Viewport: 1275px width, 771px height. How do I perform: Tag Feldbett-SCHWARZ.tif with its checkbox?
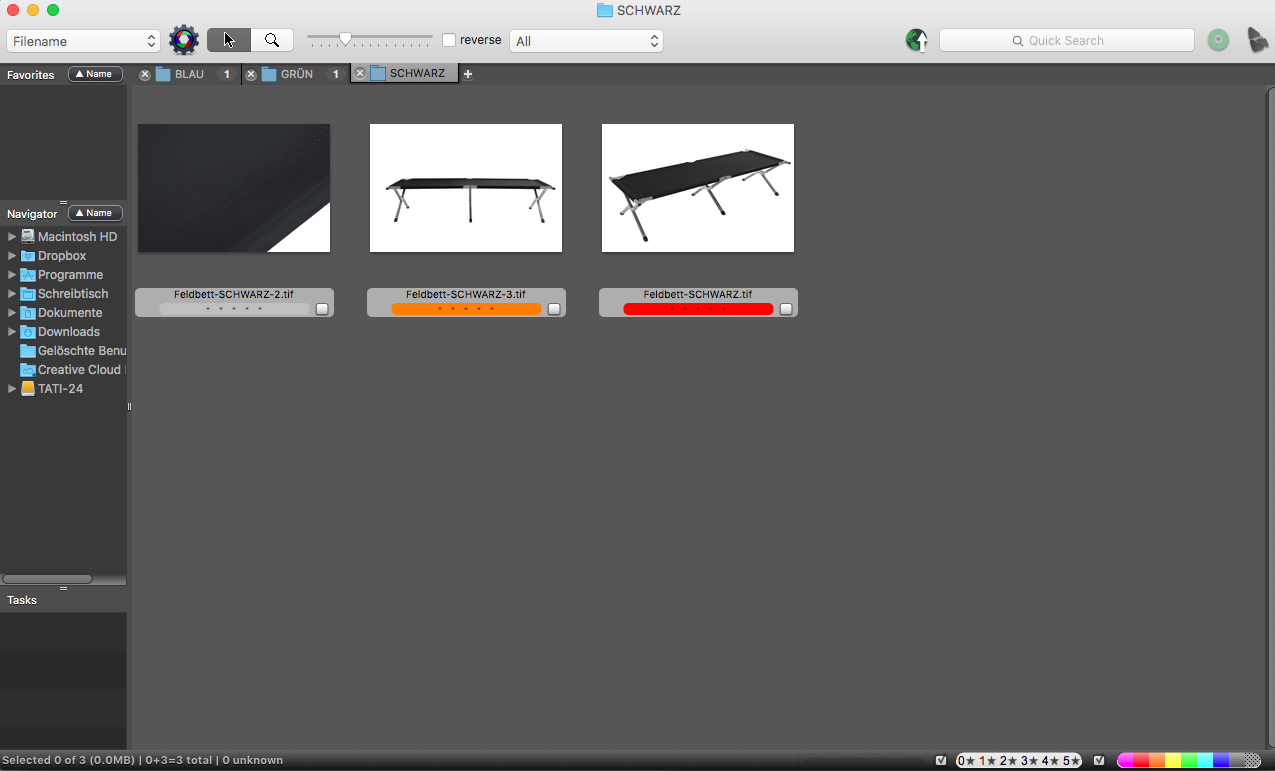(786, 309)
